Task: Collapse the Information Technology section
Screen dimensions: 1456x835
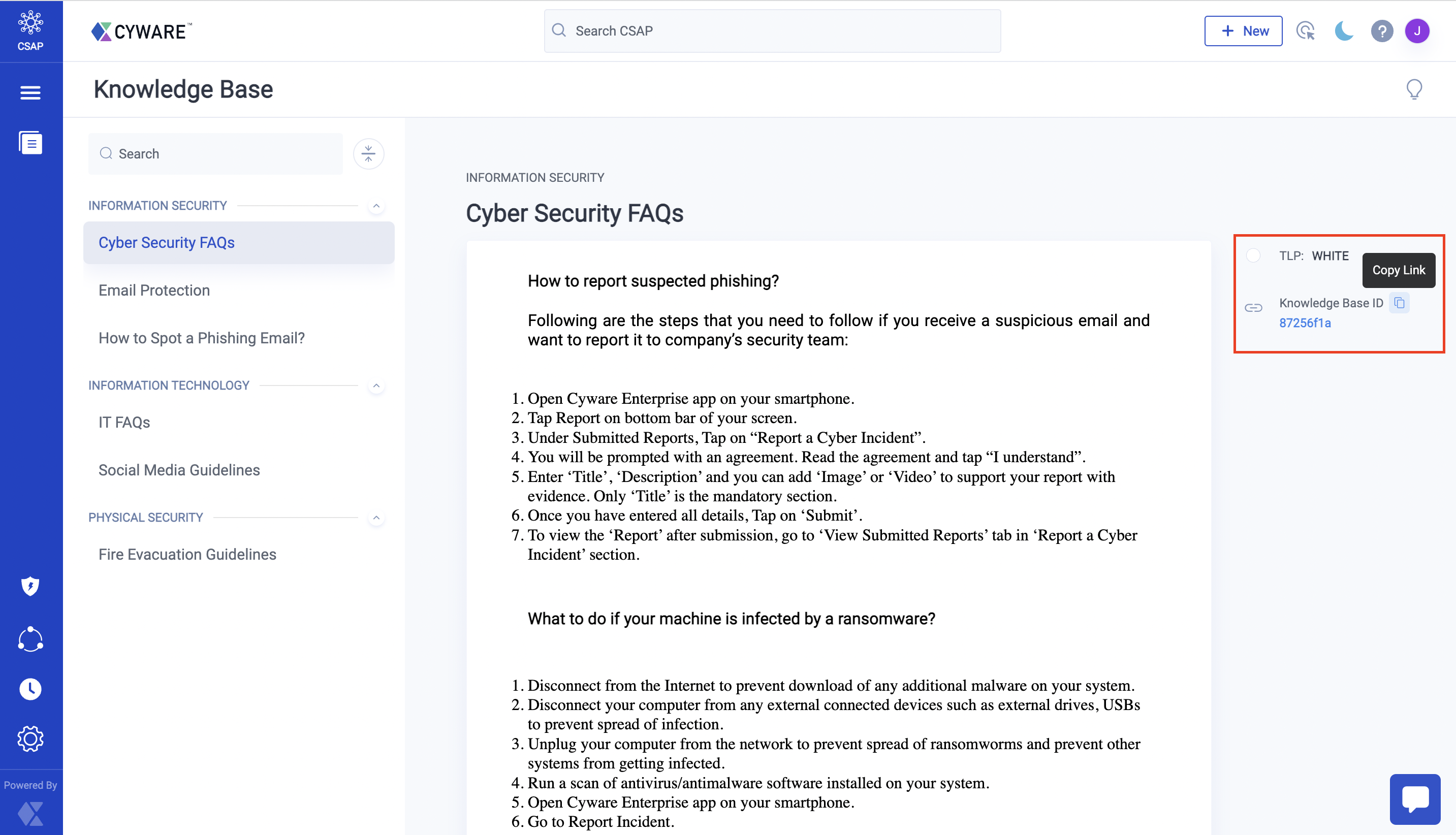Action: pyautogui.click(x=376, y=386)
